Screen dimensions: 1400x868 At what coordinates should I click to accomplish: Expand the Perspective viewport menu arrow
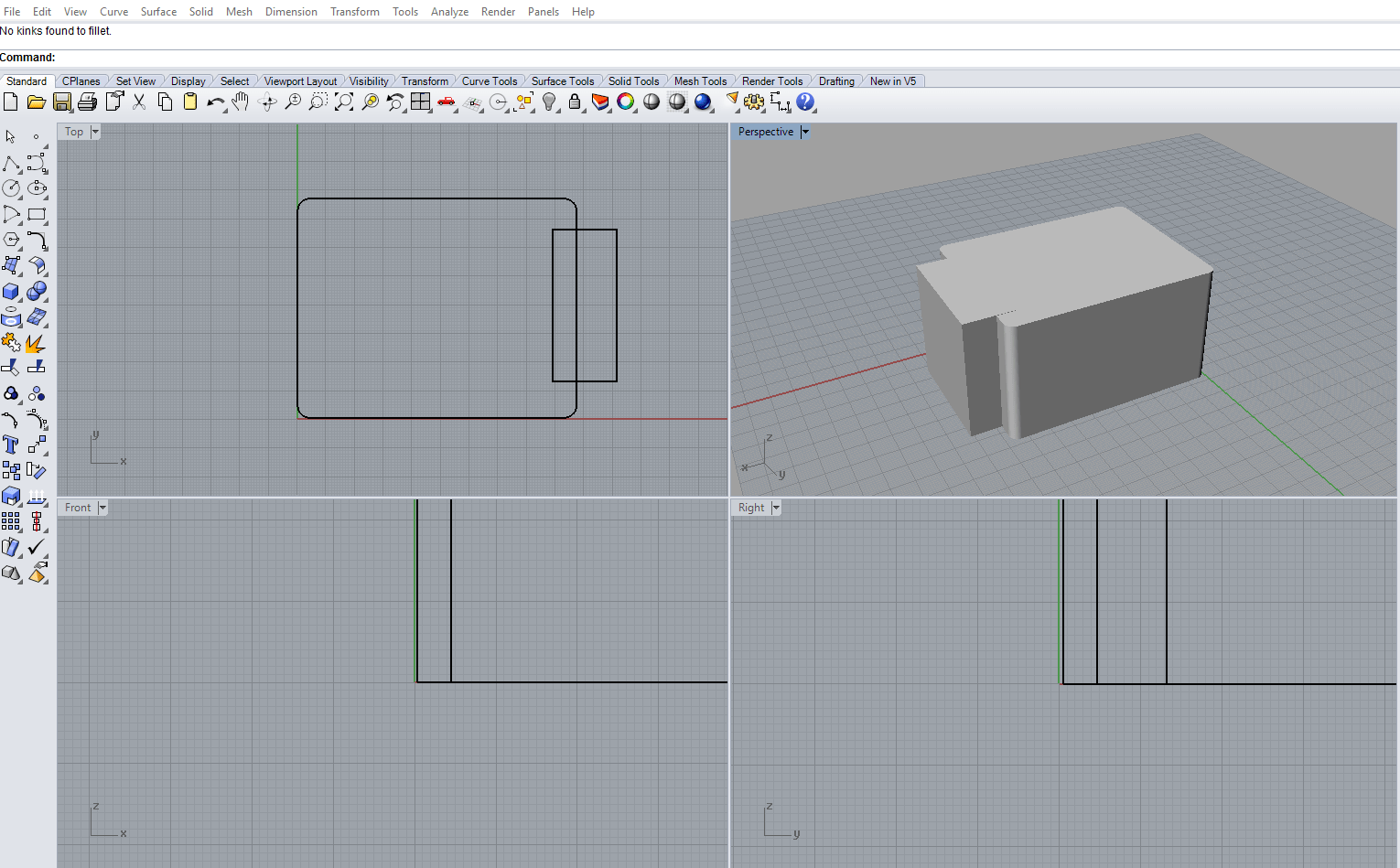805,132
